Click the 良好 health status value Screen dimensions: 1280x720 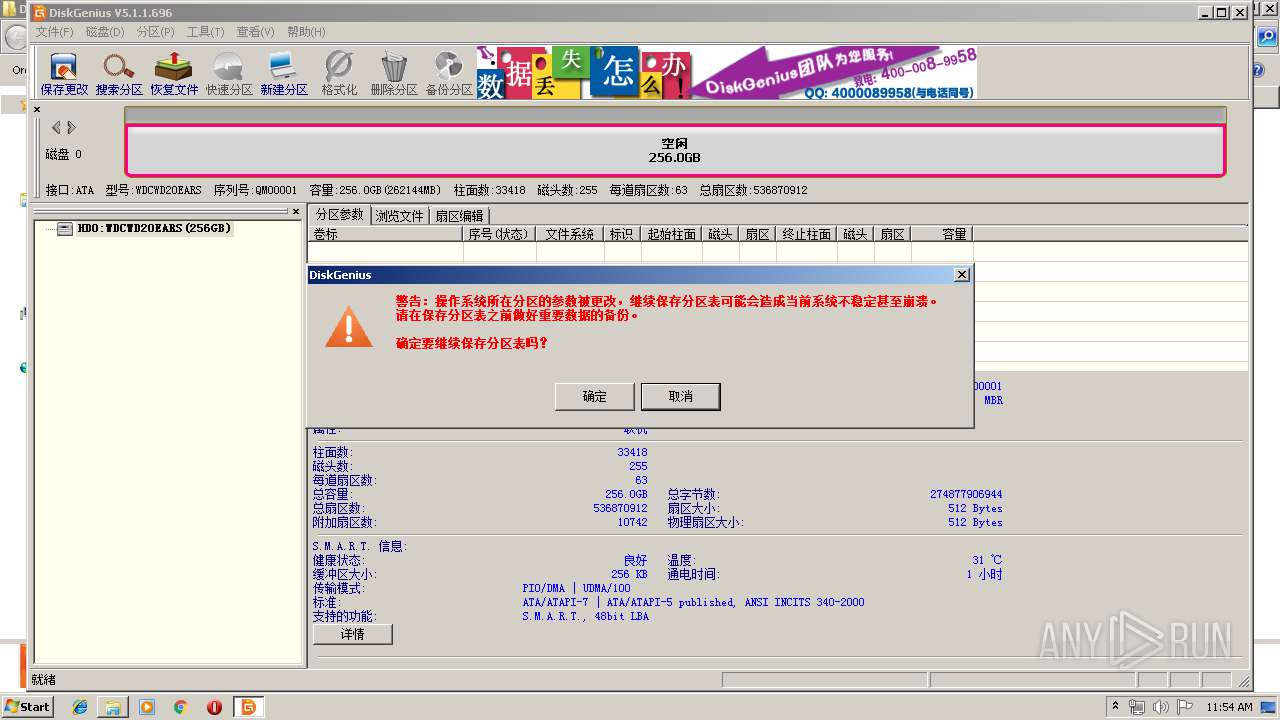(x=635, y=560)
